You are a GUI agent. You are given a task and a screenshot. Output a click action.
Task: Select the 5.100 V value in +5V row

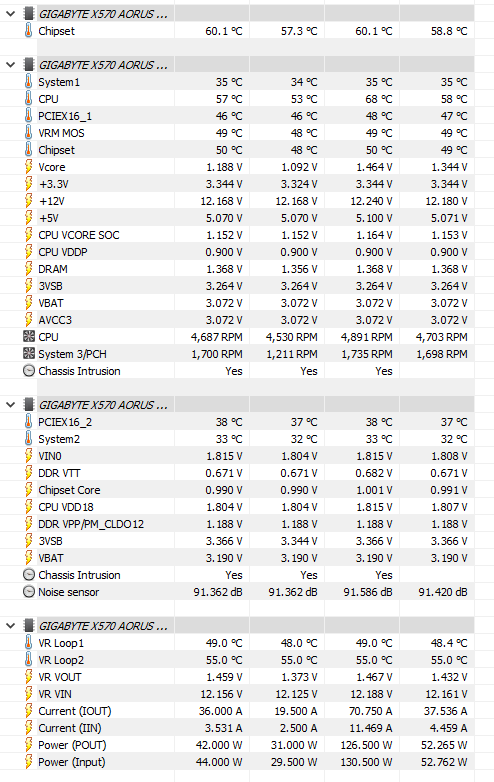pyautogui.click(x=374, y=218)
